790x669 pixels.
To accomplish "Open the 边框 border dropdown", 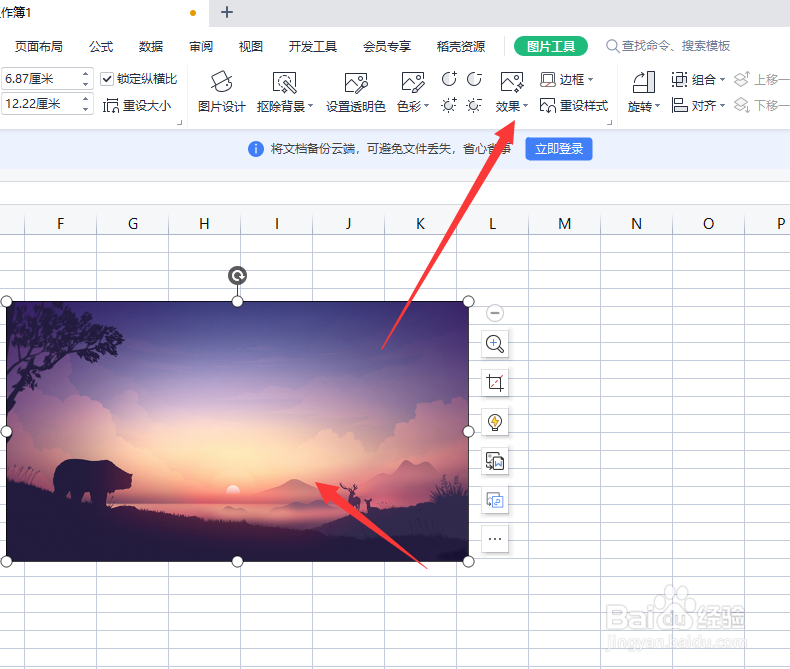I will [567, 80].
